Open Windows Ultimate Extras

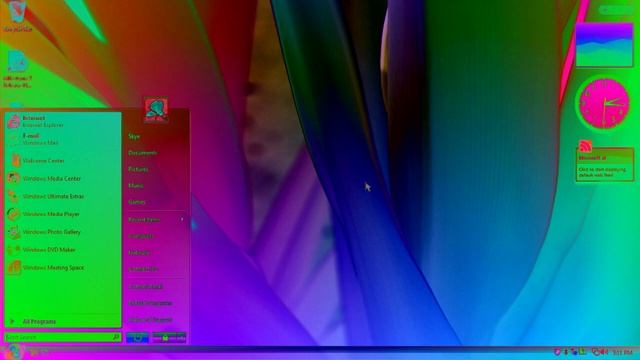(62, 196)
